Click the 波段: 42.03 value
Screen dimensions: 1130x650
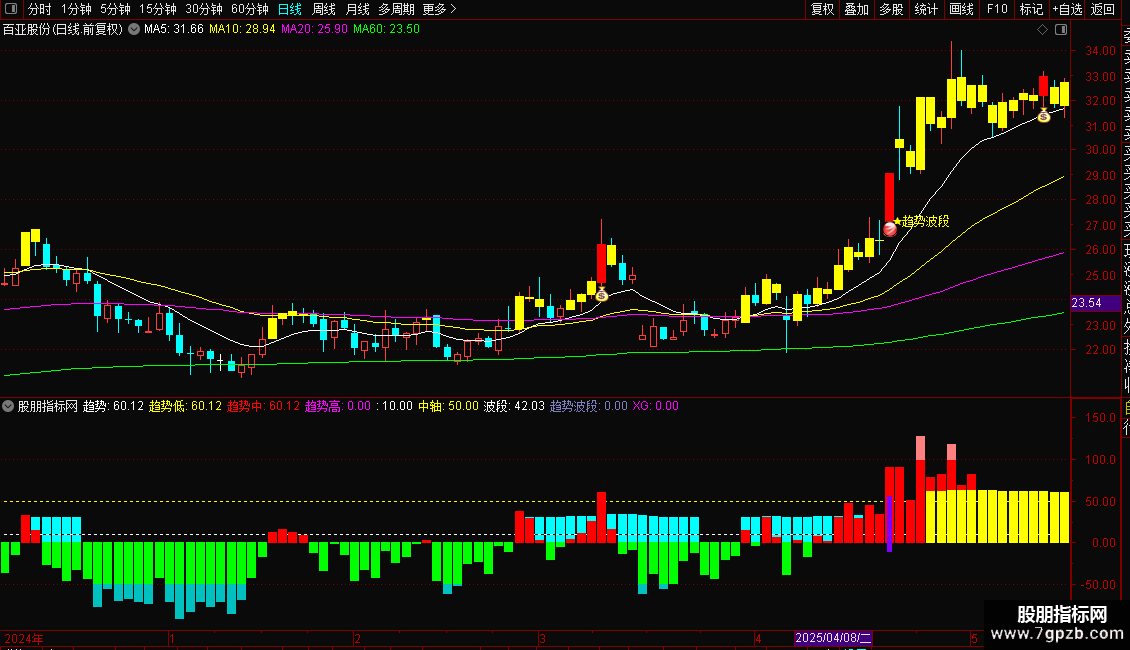point(514,406)
